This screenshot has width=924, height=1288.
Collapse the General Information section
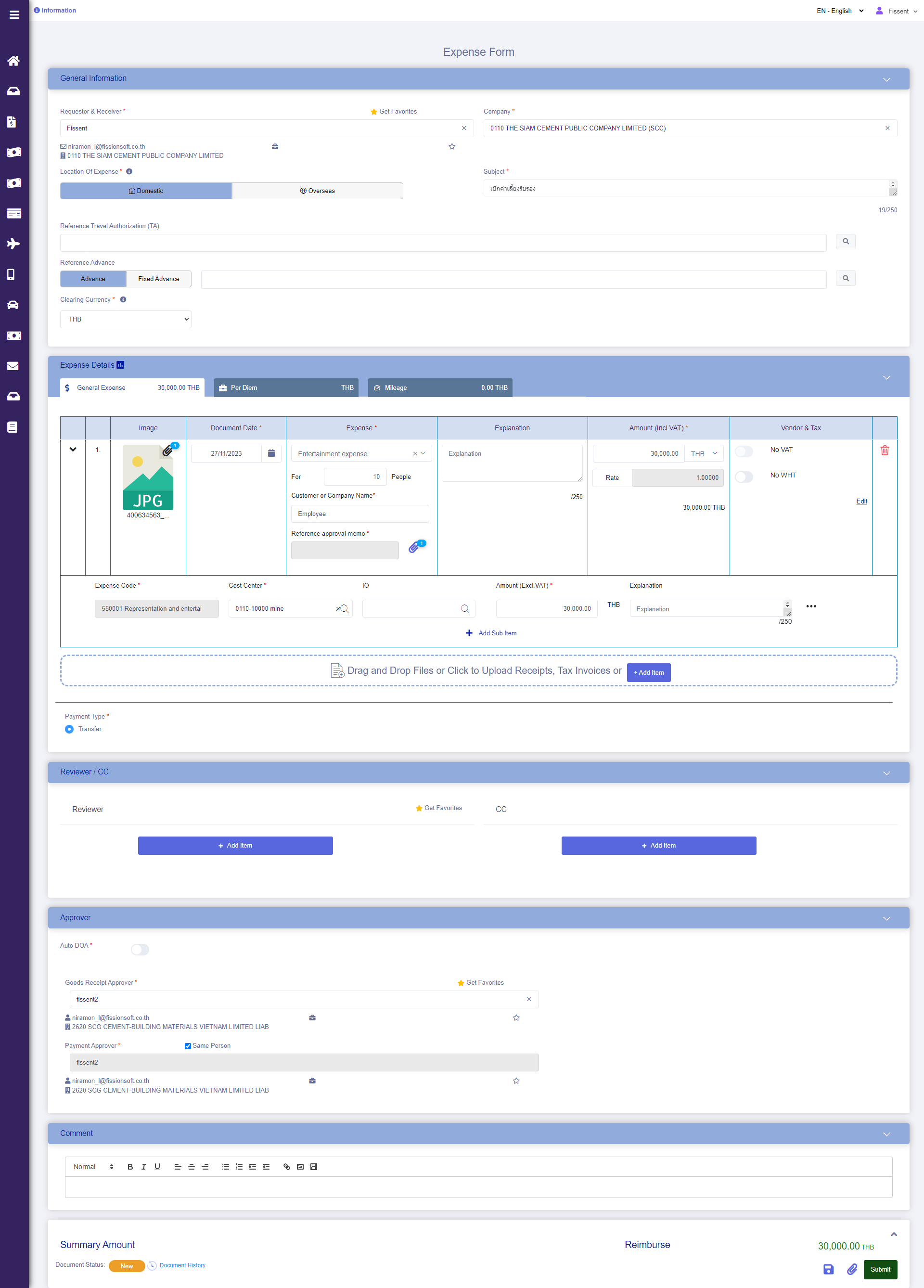tap(886, 79)
